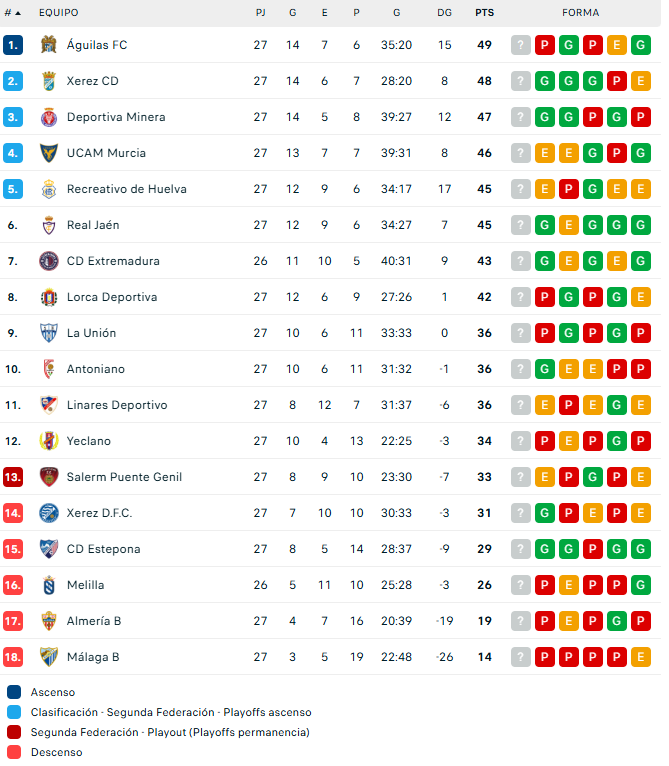This screenshot has height=766, width=669.
Task: Click the Recreativo de Huelva crest
Action: point(48,189)
